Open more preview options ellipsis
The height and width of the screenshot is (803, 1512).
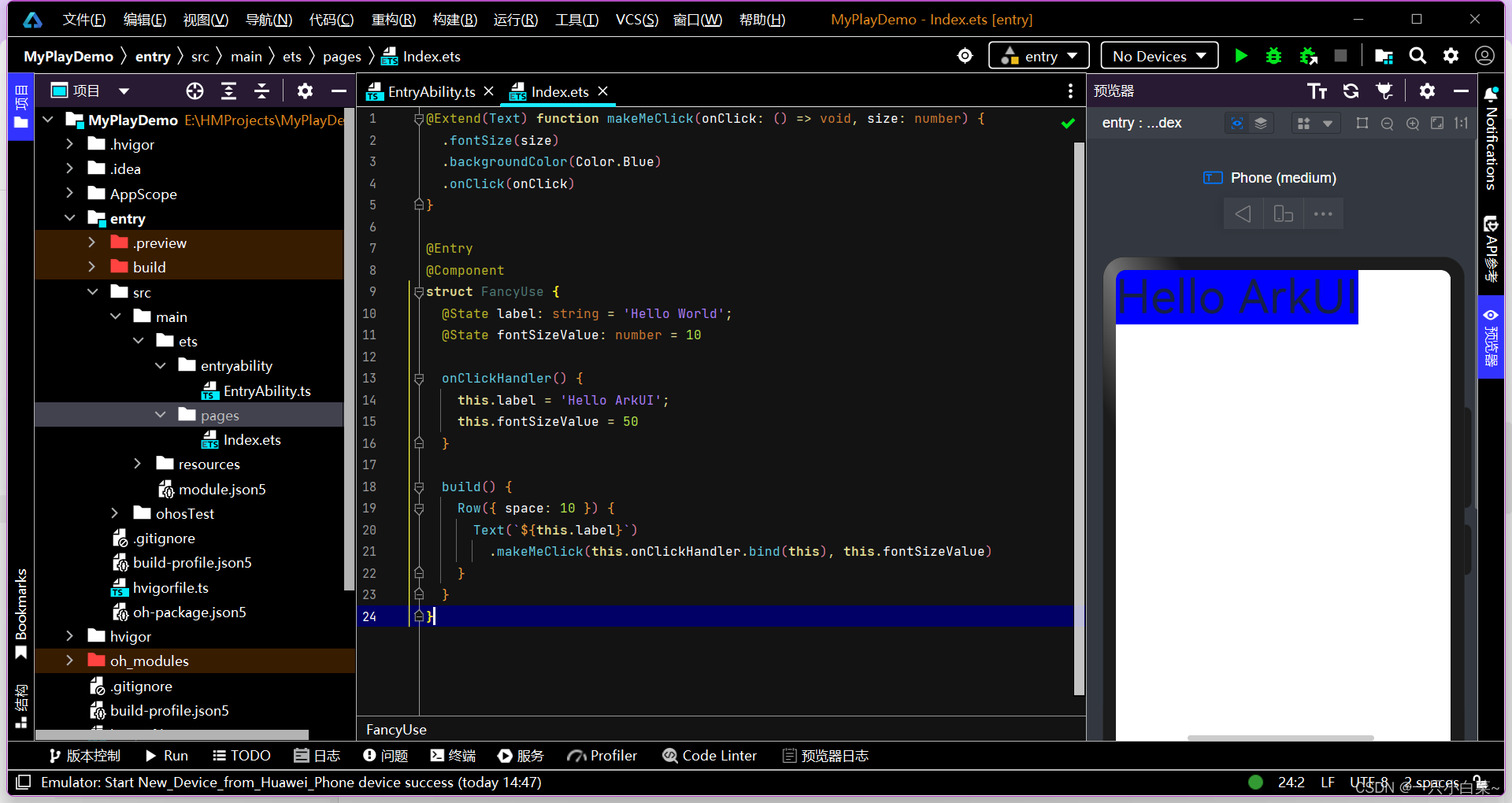coord(1323,214)
